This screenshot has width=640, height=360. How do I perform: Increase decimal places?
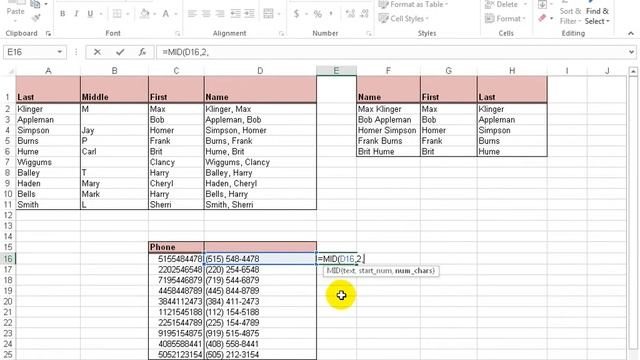point(350,14)
